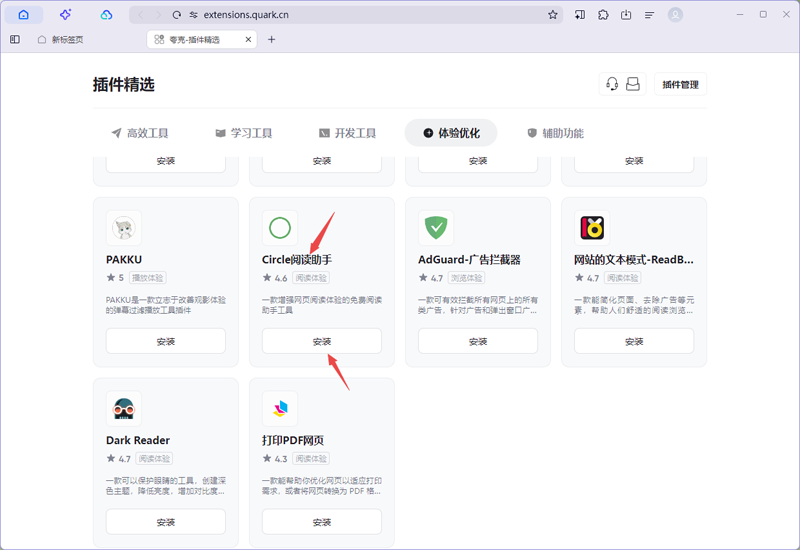Bookmark page with the star icon
This screenshot has height=550, width=800.
click(x=553, y=15)
